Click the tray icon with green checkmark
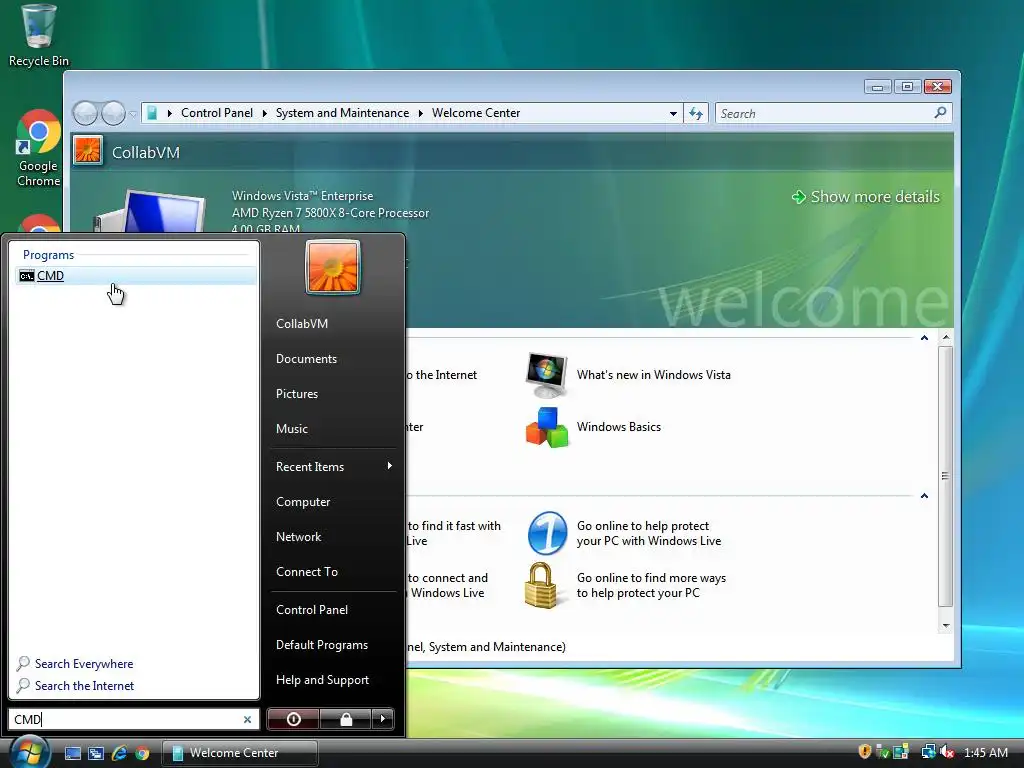1024x768 pixels. (882, 752)
